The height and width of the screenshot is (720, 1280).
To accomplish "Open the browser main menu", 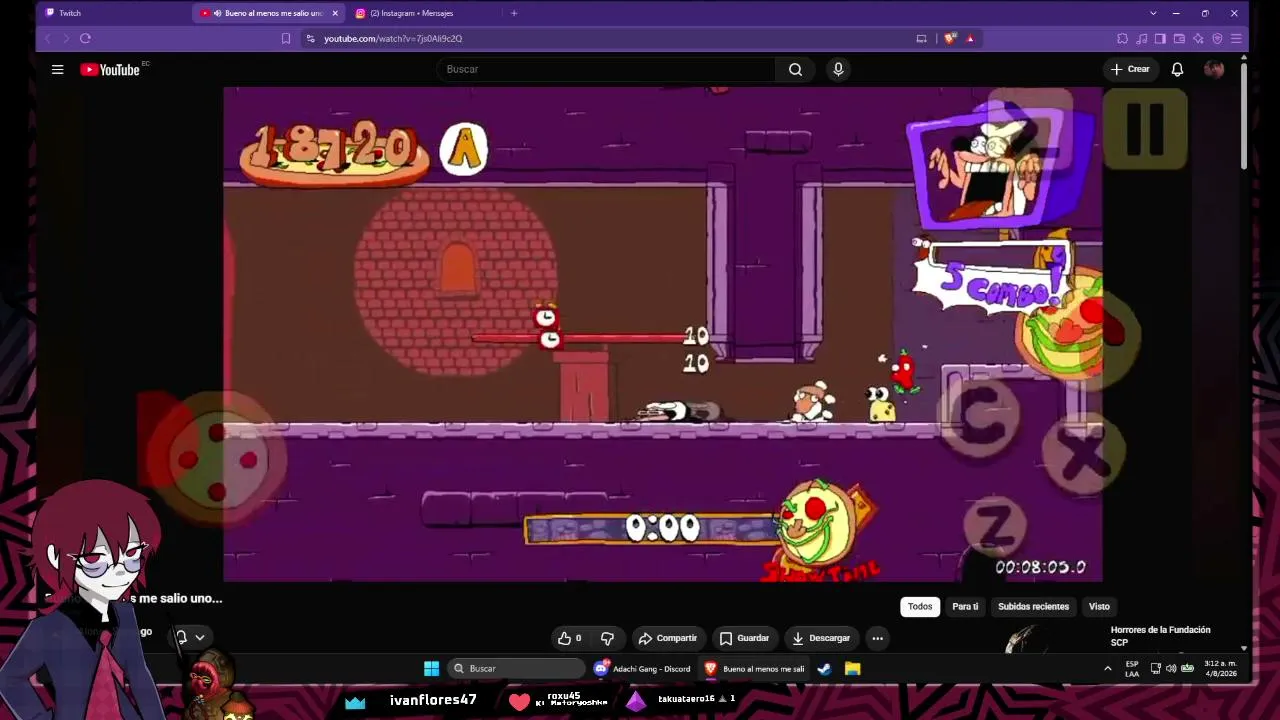I will pos(1236,38).
